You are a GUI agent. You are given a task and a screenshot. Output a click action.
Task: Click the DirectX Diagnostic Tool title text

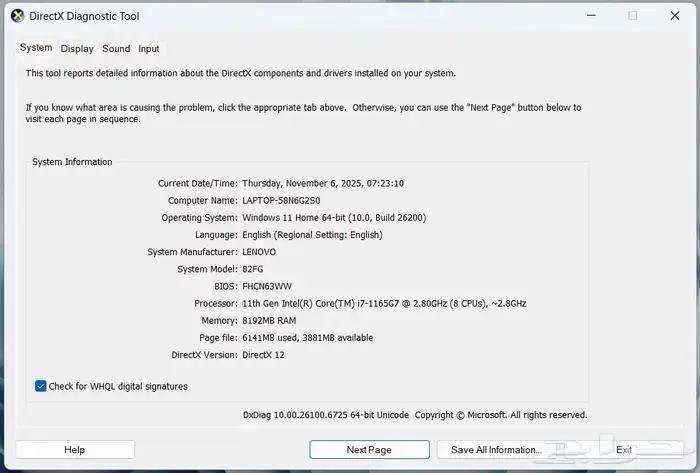84,16
